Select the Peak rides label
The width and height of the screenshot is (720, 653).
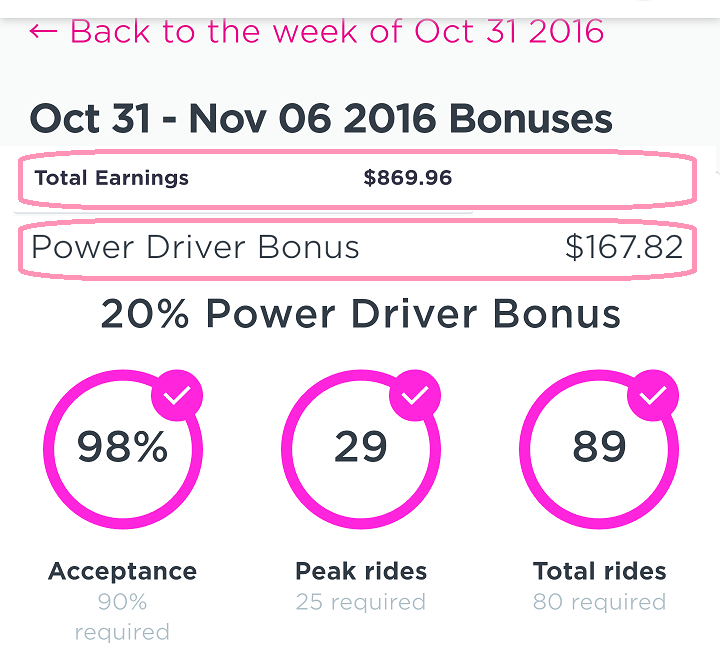[x=361, y=572]
